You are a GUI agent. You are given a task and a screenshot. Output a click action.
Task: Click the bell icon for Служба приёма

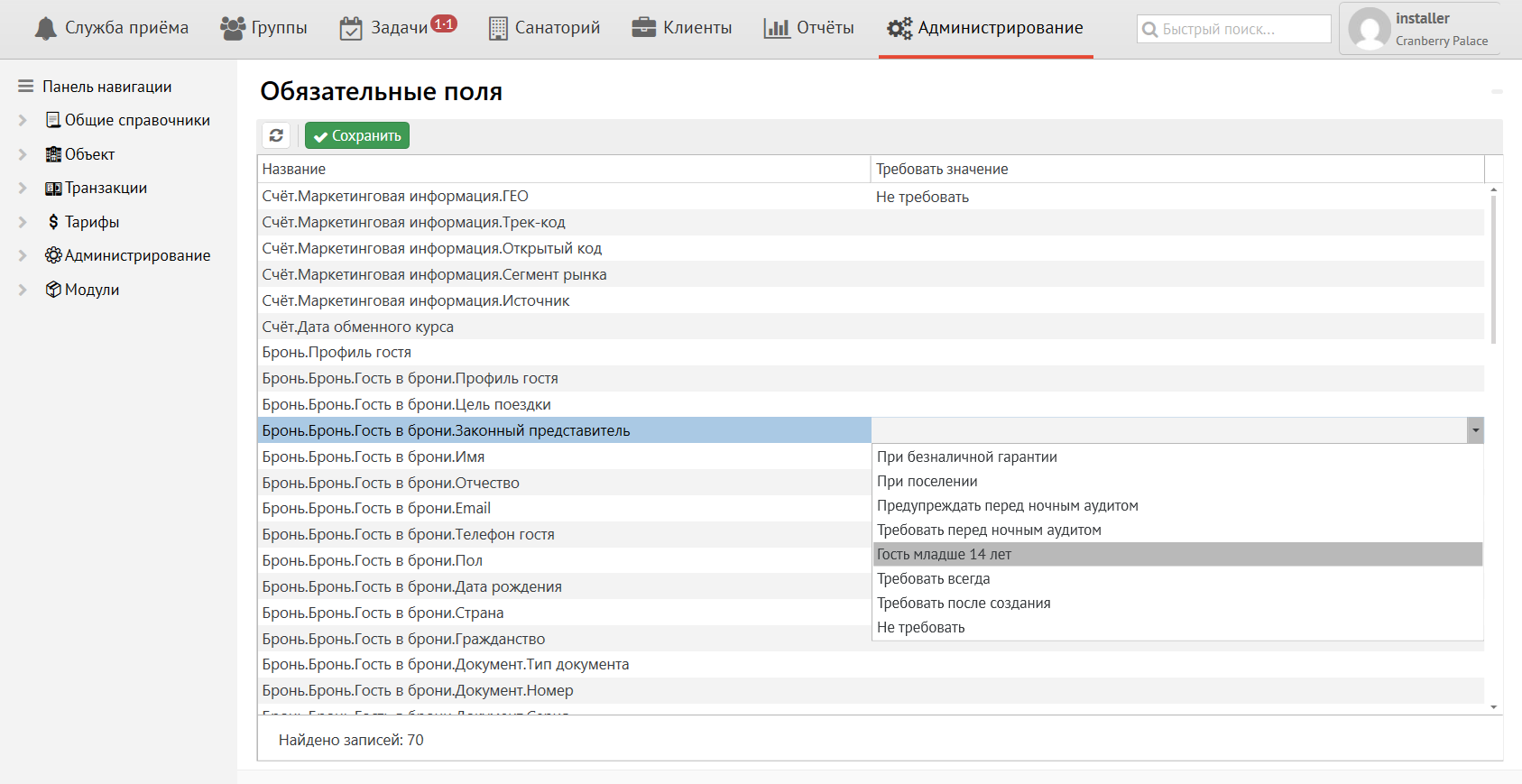click(45, 29)
